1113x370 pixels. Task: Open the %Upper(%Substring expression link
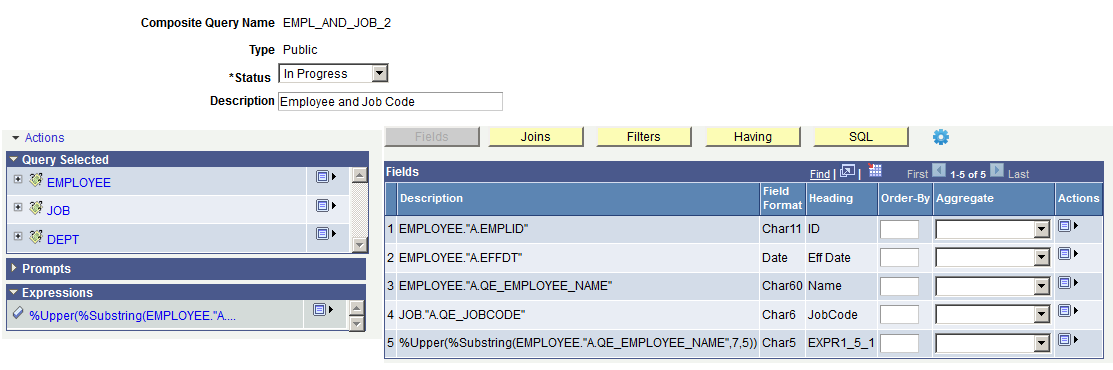tap(132, 316)
